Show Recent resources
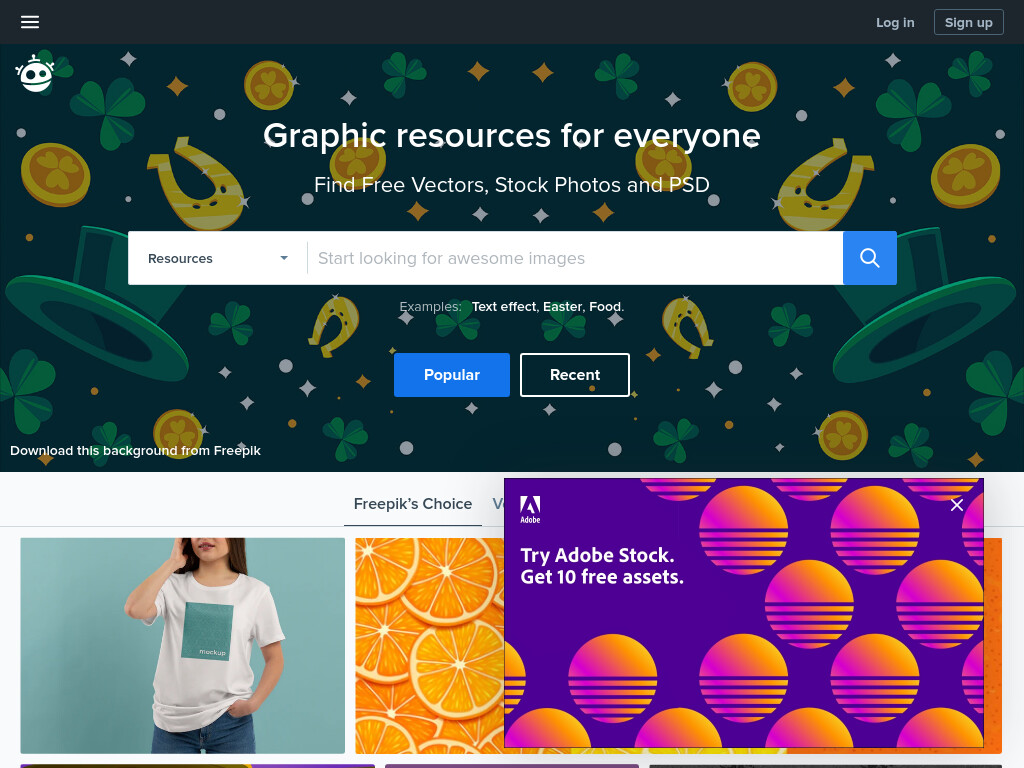 pyautogui.click(x=575, y=375)
